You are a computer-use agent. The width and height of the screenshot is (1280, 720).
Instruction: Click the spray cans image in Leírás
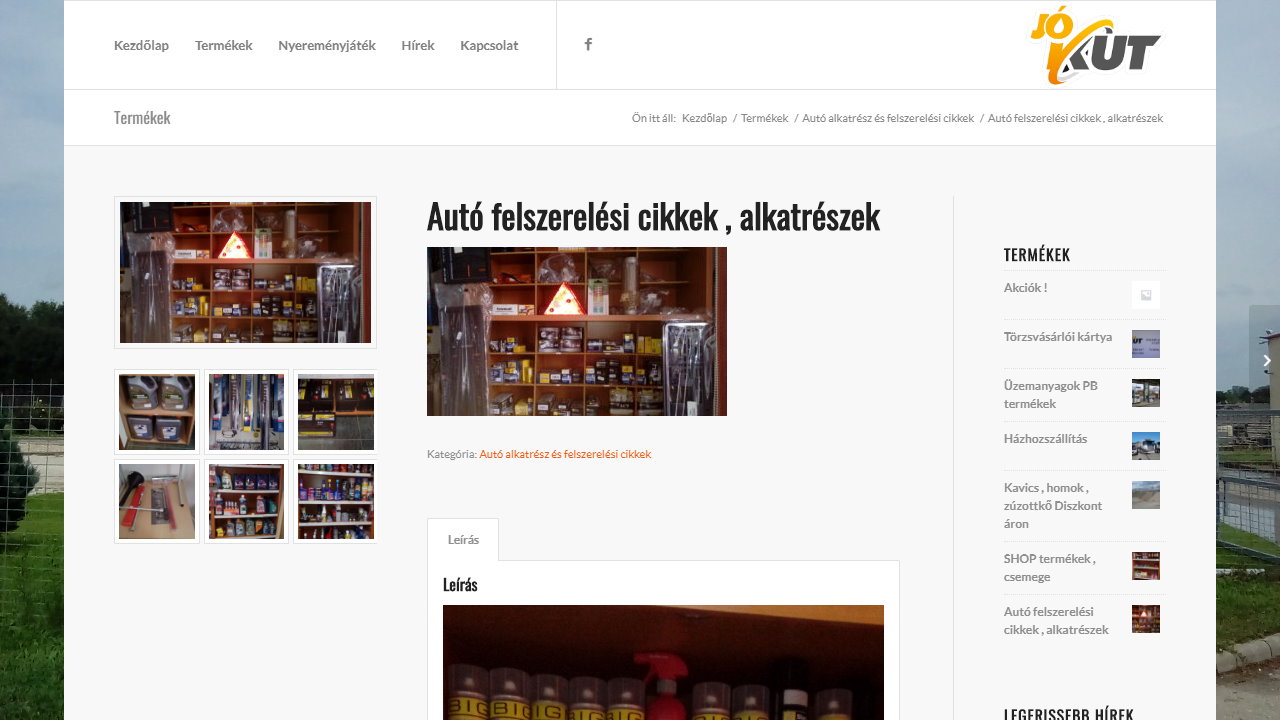click(663, 662)
